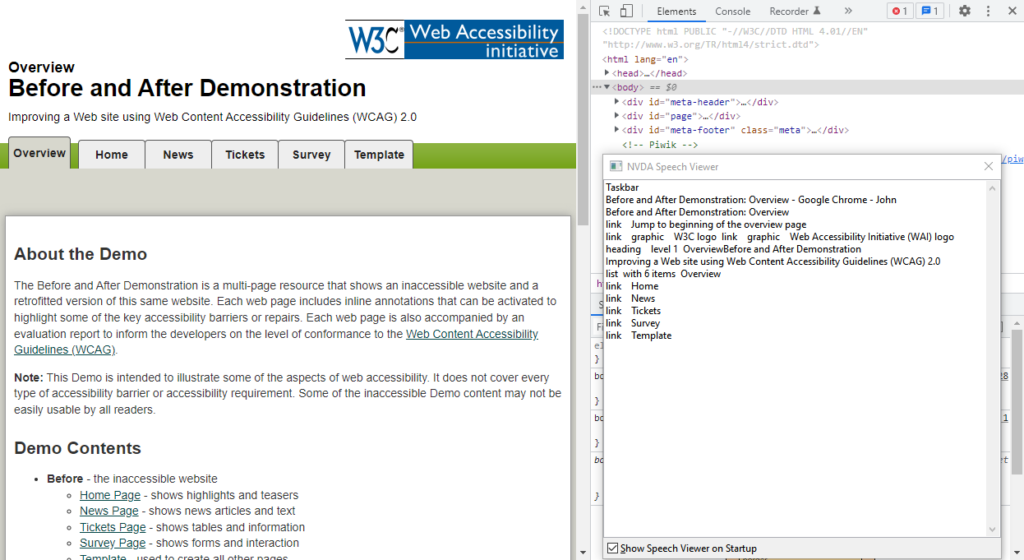This screenshot has height=560, width=1024.
Task: Click 'link Tickets' line in Speech Viewer
Action: tap(633, 311)
